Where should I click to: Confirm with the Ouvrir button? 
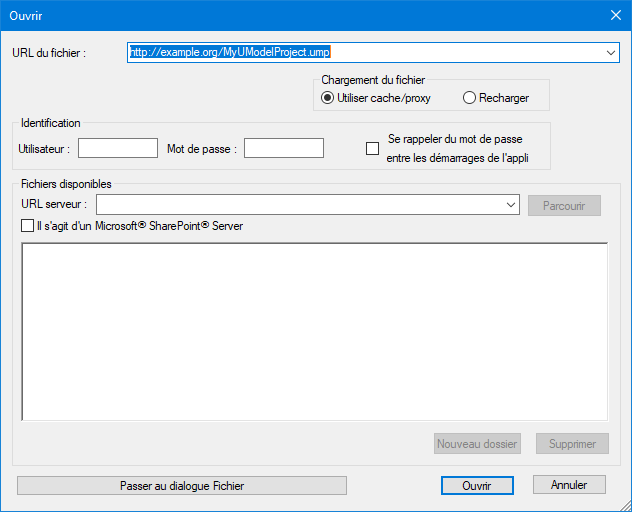pyautogui.click(x=477, y=485)
